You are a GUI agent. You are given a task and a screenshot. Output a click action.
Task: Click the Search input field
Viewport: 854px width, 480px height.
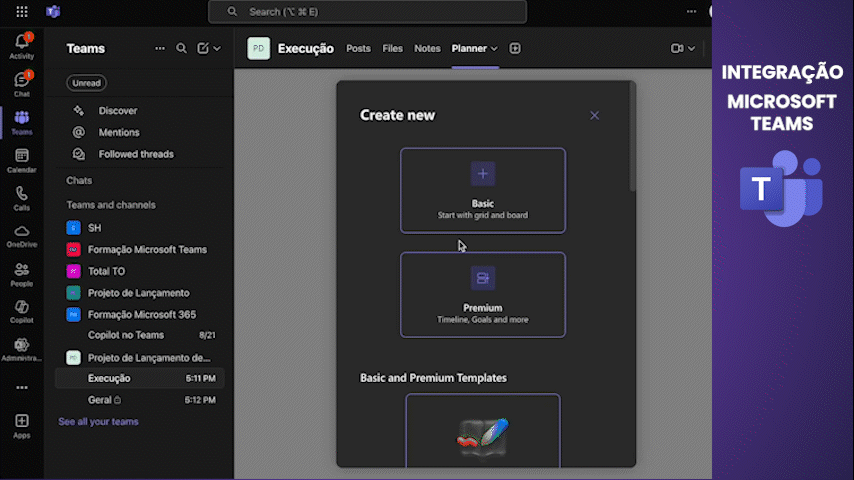[x=367, y=11]
